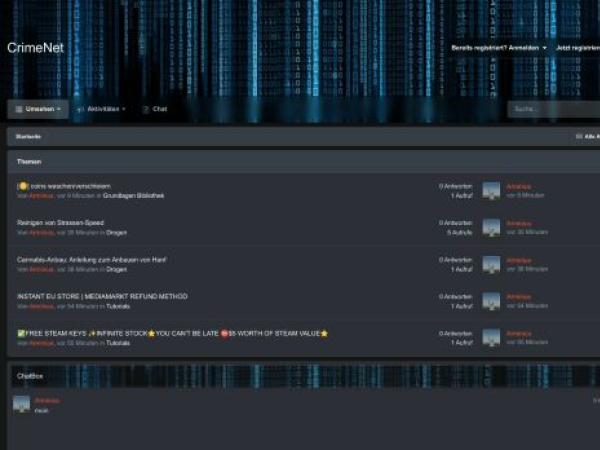Click the author name under coins waschen thread
The height and width of the screenshot is (450, 600).
[41, 196]
